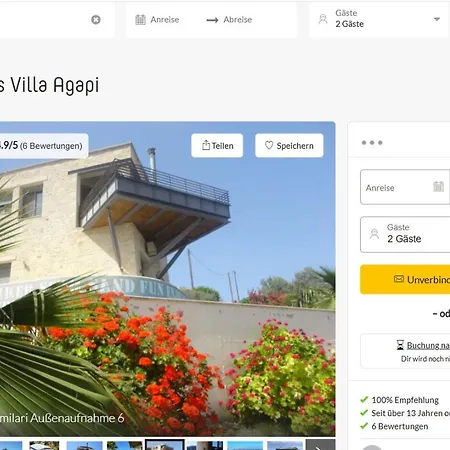The image size is (450, 450).
Task: Open the calendar icon in the sidebar Anreise field
Action: [x=438, y=187]
